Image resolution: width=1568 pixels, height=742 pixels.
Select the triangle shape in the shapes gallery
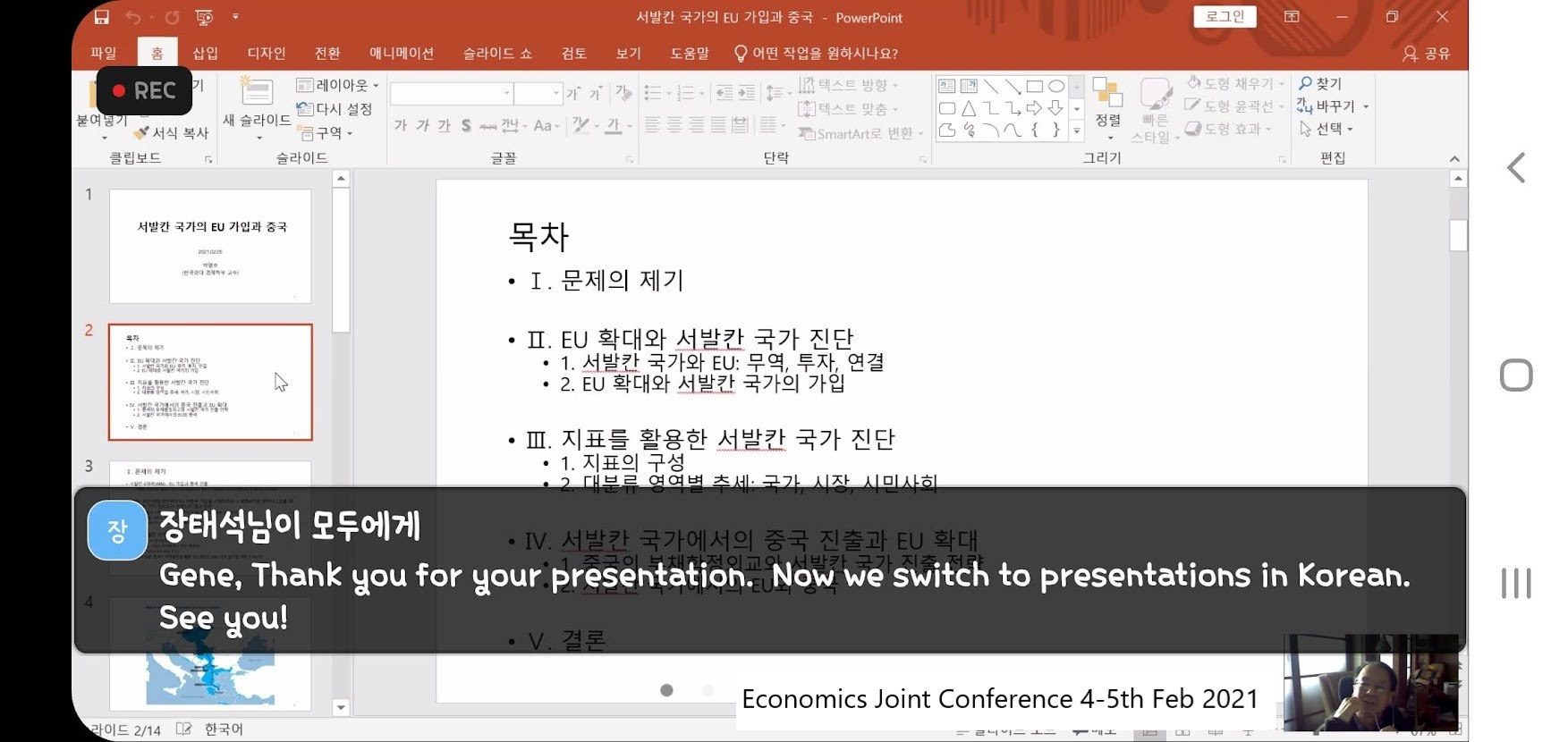(969, 108)
